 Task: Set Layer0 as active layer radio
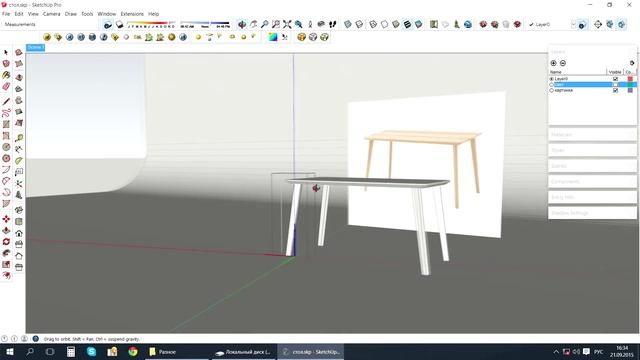point(551,79)
